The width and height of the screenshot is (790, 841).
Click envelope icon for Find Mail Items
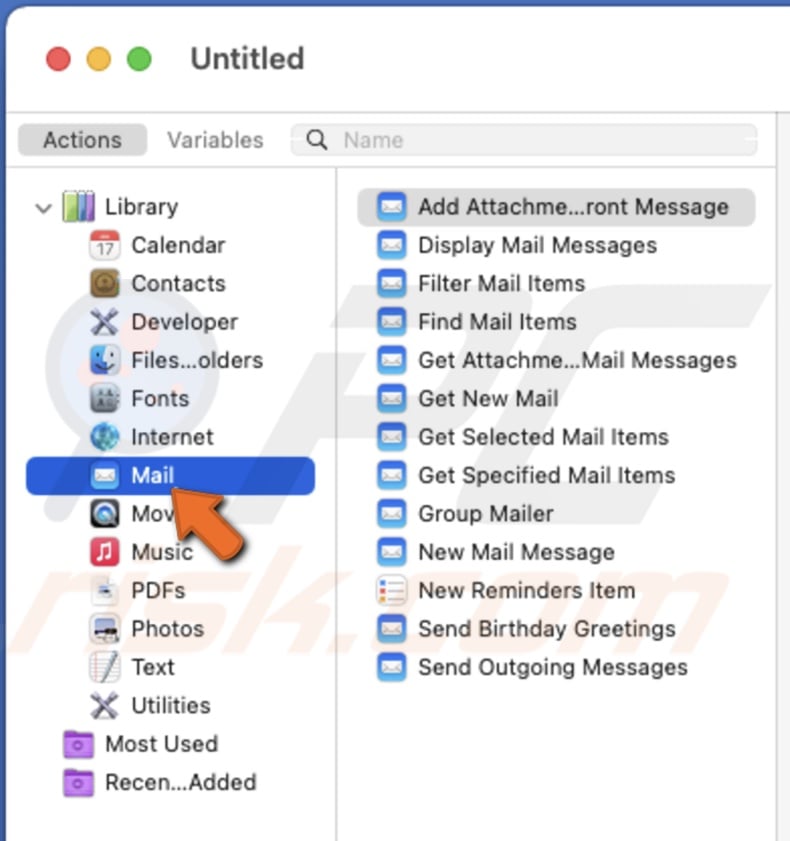pos(392,322)
